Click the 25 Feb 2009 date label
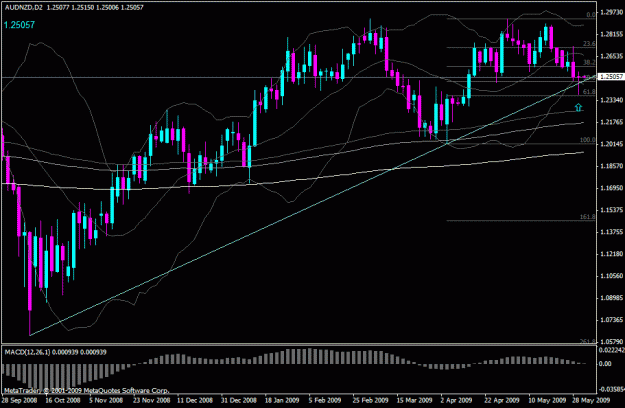625x408 pixels. pyautogui.click(x=370, y=400)
